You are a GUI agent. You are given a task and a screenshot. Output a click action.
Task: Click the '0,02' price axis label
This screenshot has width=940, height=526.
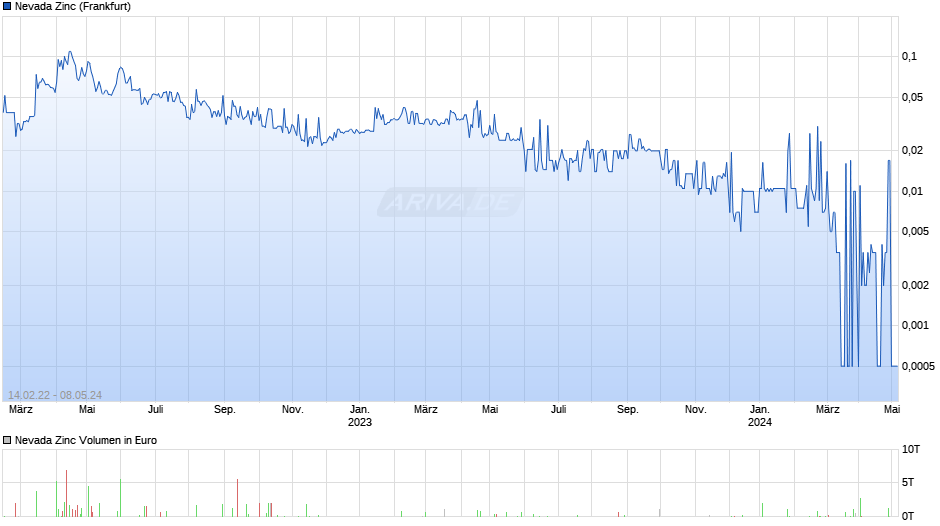tap(912, 151)
